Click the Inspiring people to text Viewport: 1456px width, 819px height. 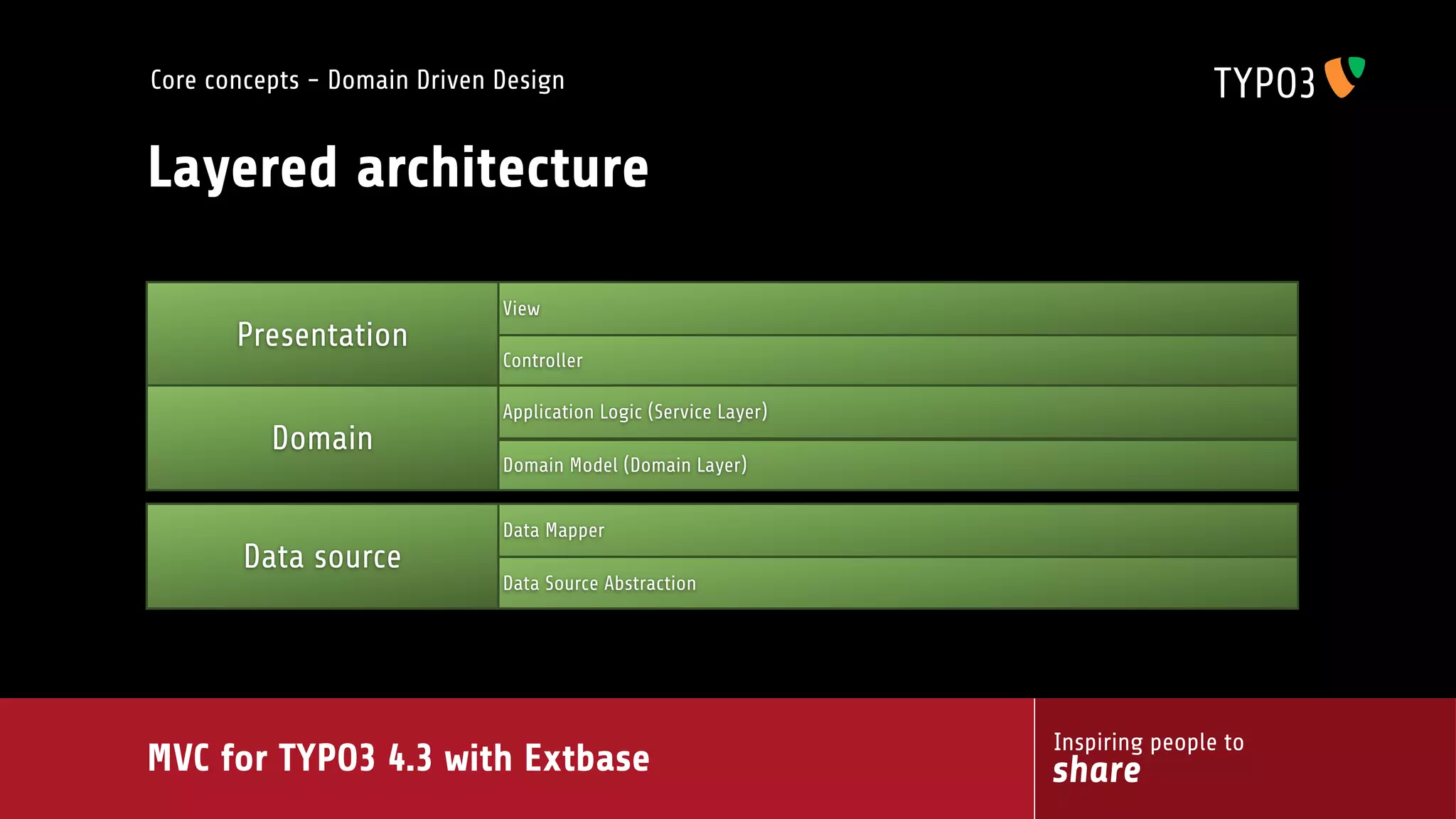click(1148, 742)
